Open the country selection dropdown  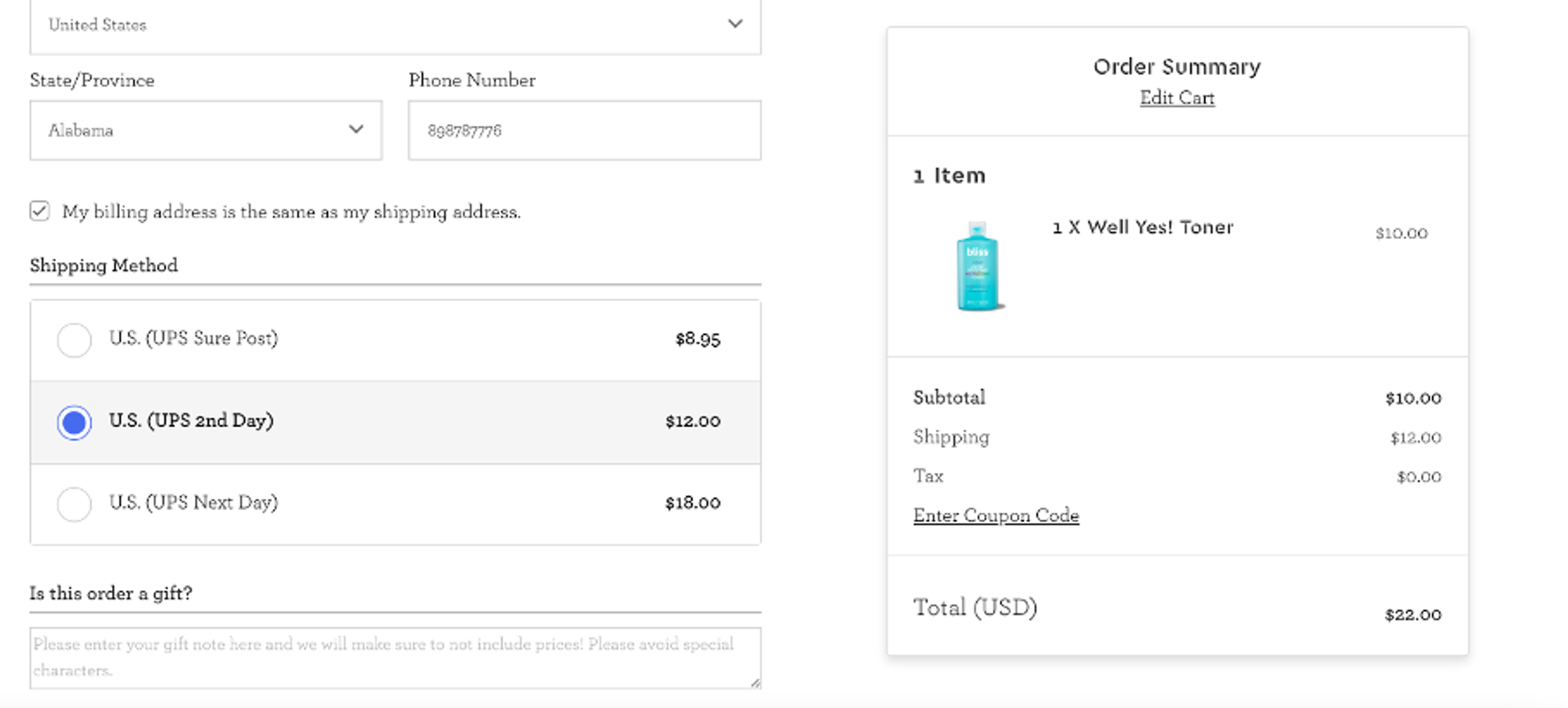point(396,24)
